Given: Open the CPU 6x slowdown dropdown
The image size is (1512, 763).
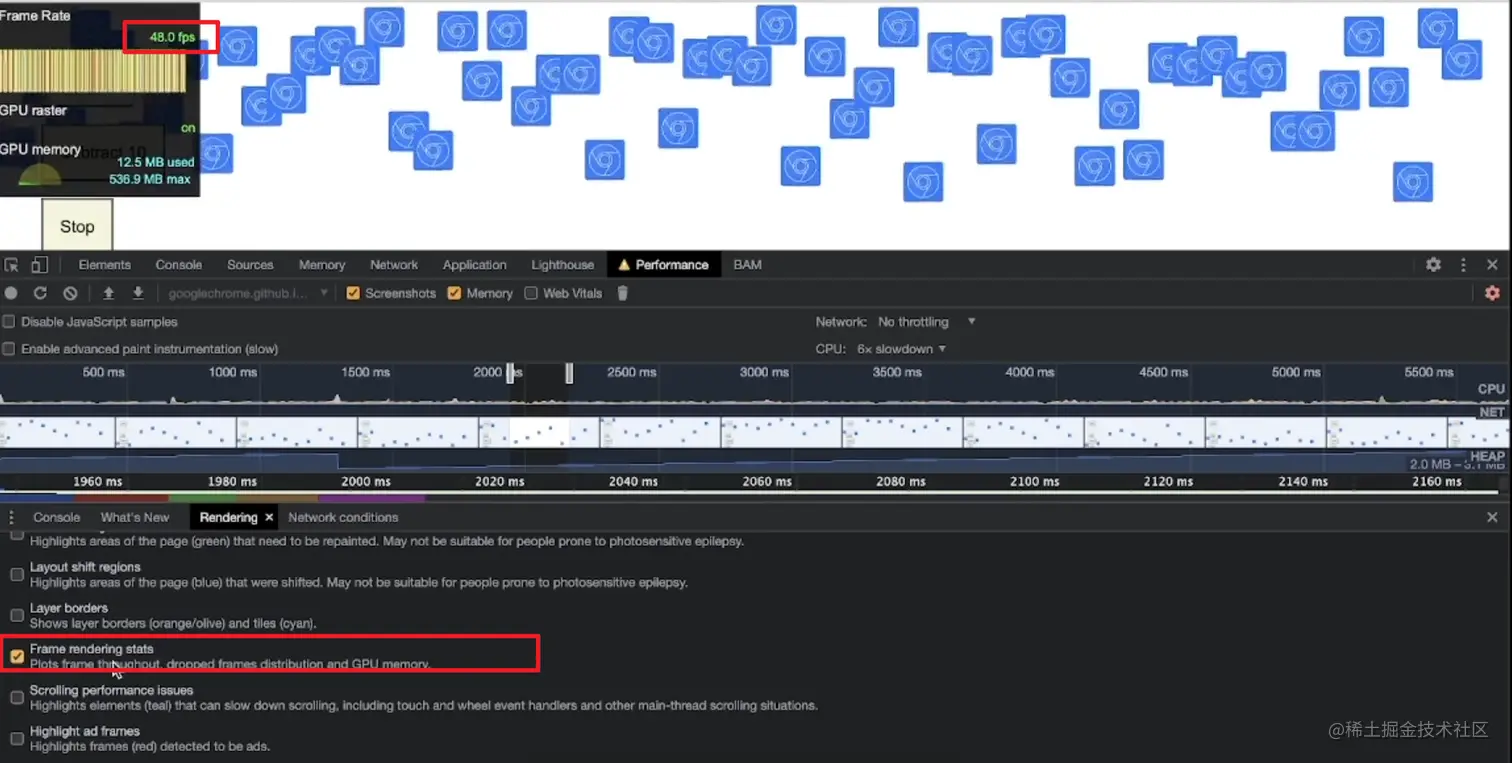Looking at the screenshot, I should pyautogui.click(x=901, y=349).
